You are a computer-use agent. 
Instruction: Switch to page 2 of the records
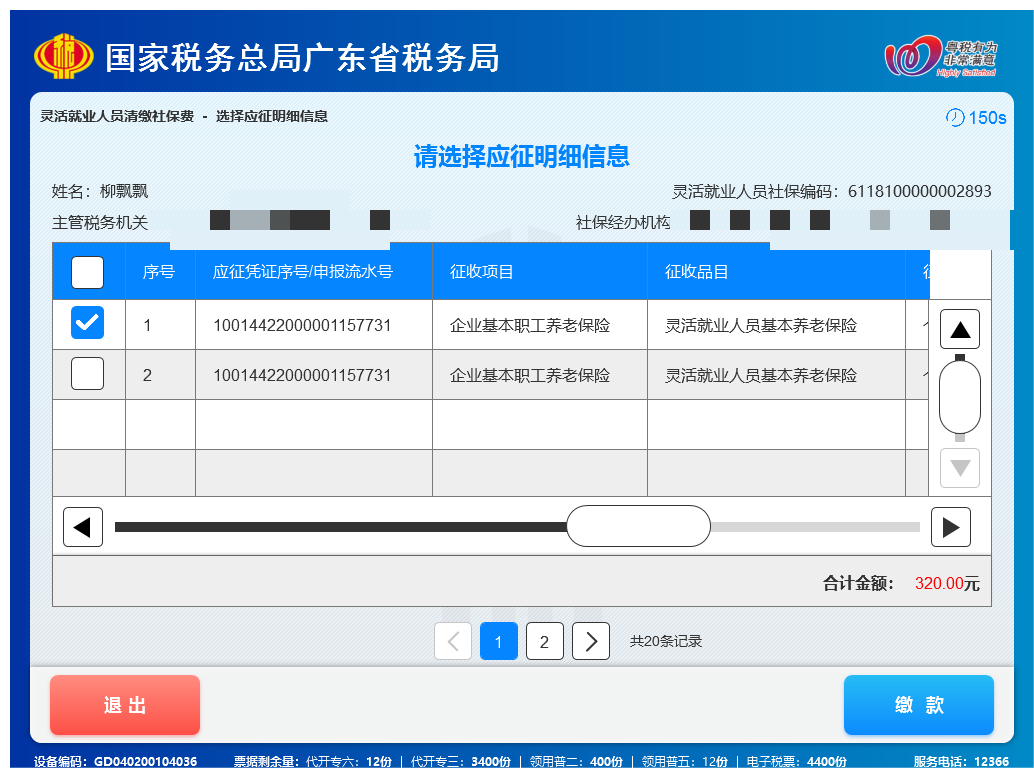point(544,641)
